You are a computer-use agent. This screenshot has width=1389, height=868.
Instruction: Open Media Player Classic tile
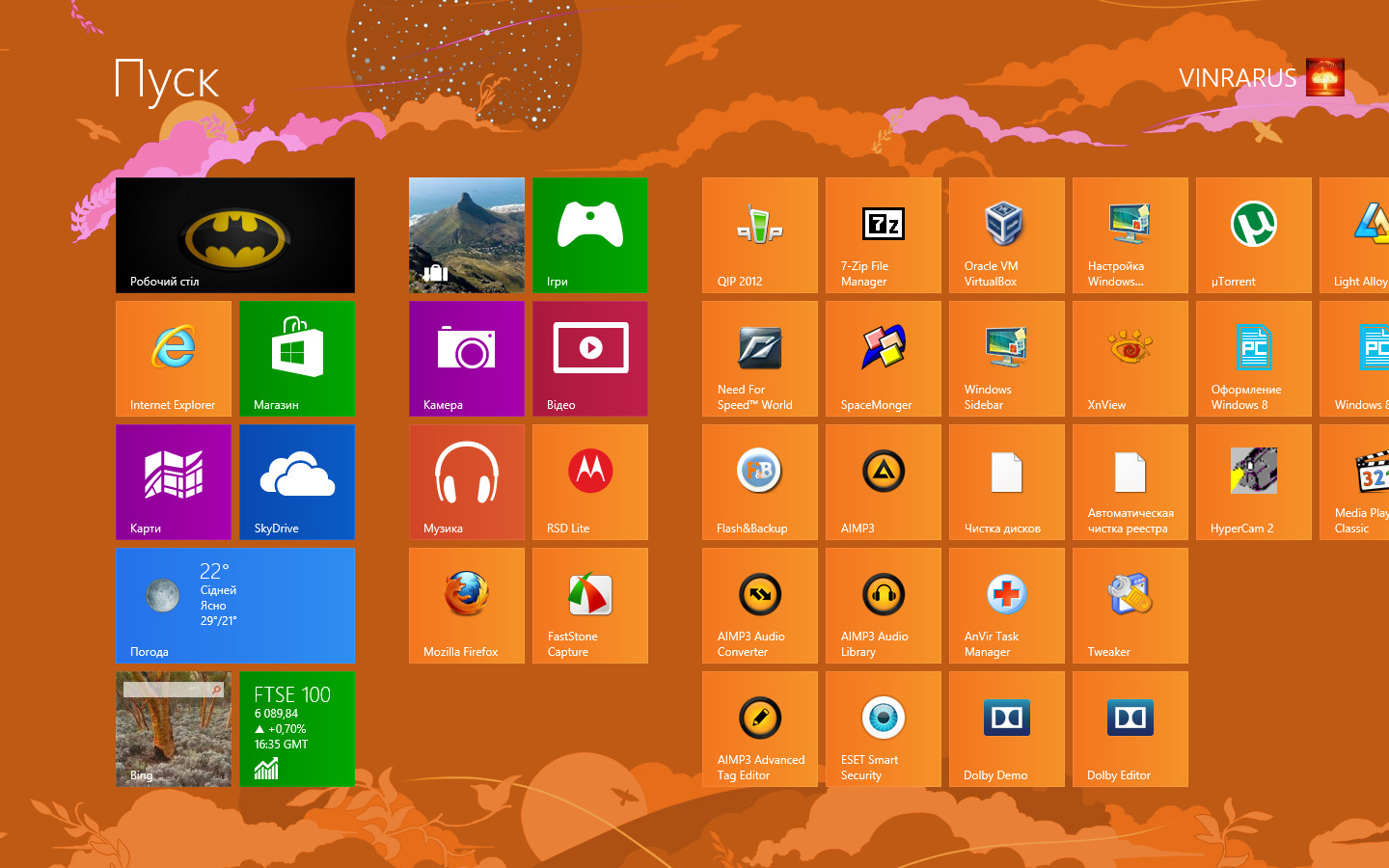click(1354, 482)
